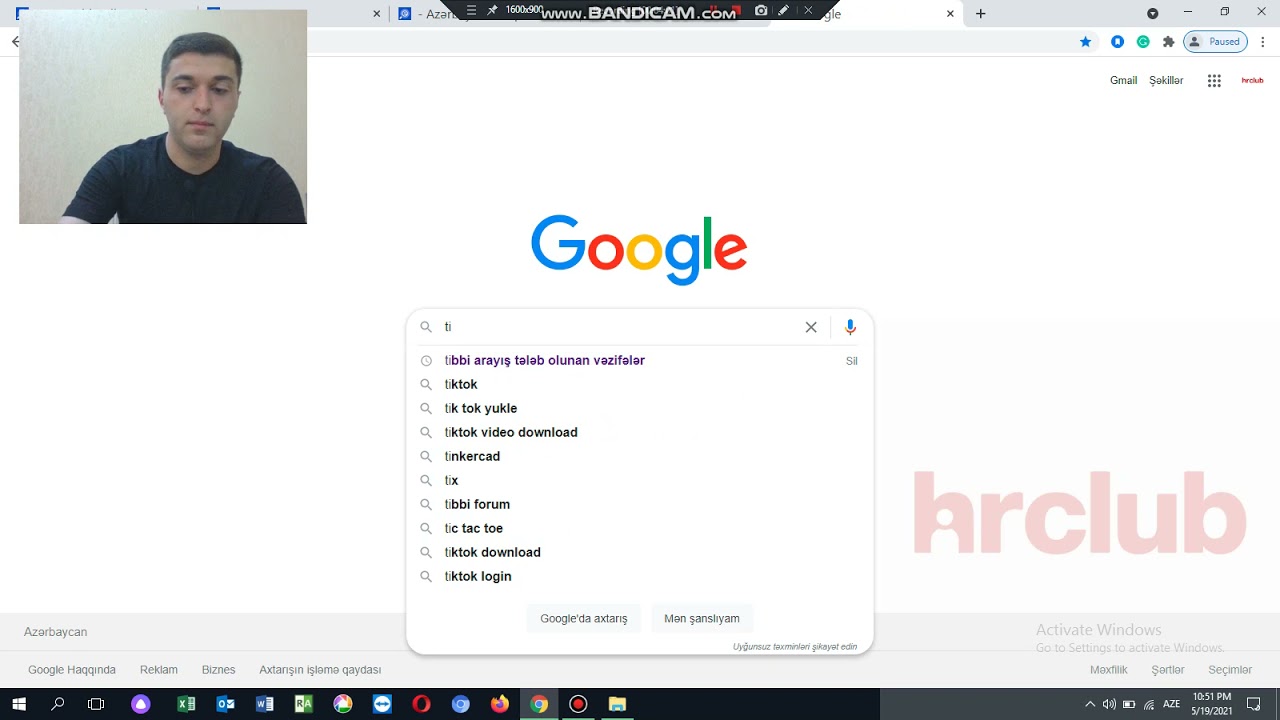Open the Bandicam menu lines icon

471,11
